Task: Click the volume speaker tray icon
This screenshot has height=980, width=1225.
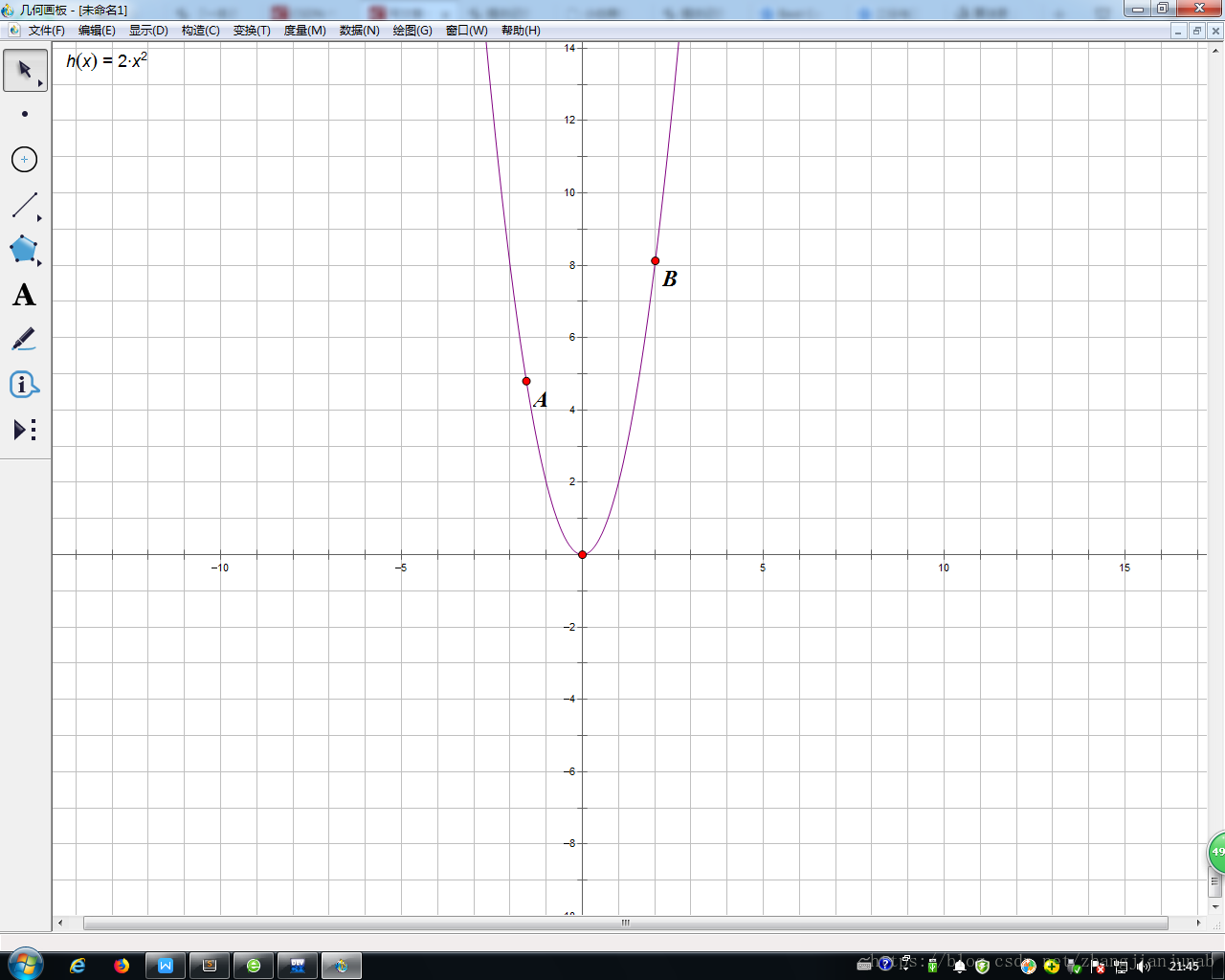Action: point(1144,967)
